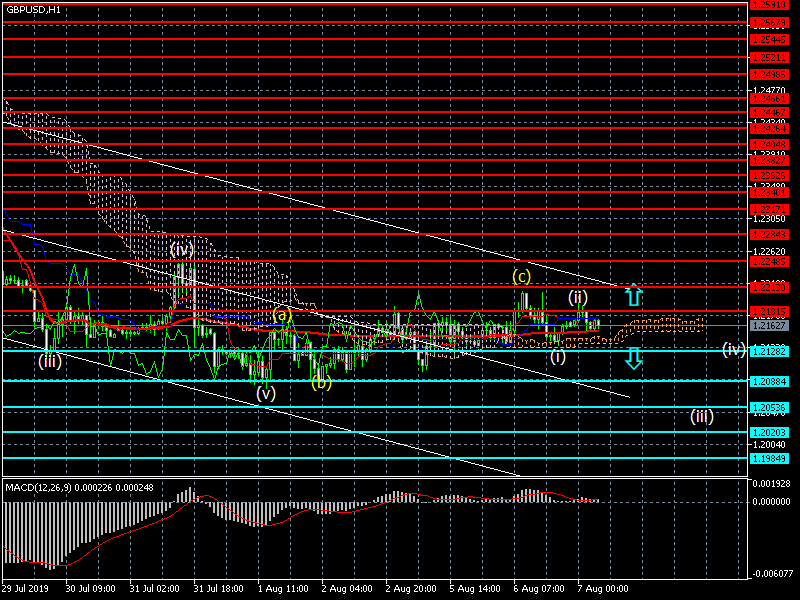Select the yellow (a) wave label

click(282, 315)
